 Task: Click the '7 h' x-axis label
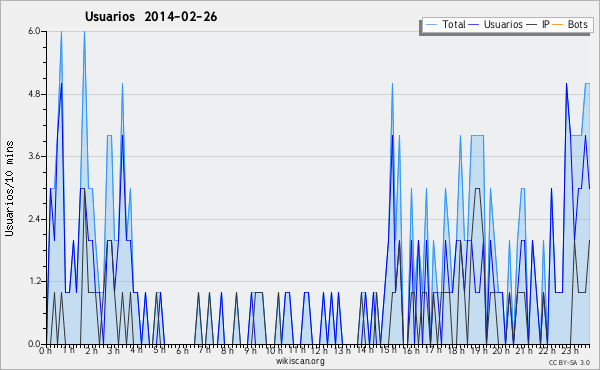point(205,350)
